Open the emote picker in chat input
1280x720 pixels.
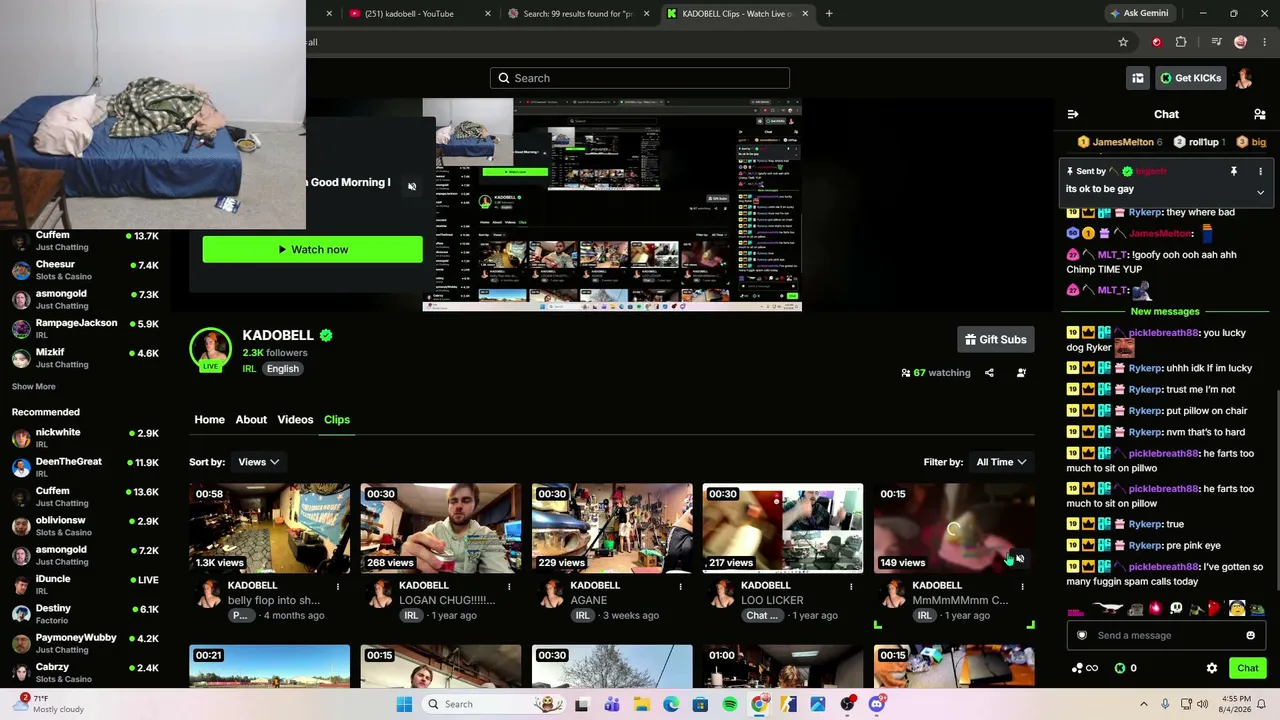1250,635
